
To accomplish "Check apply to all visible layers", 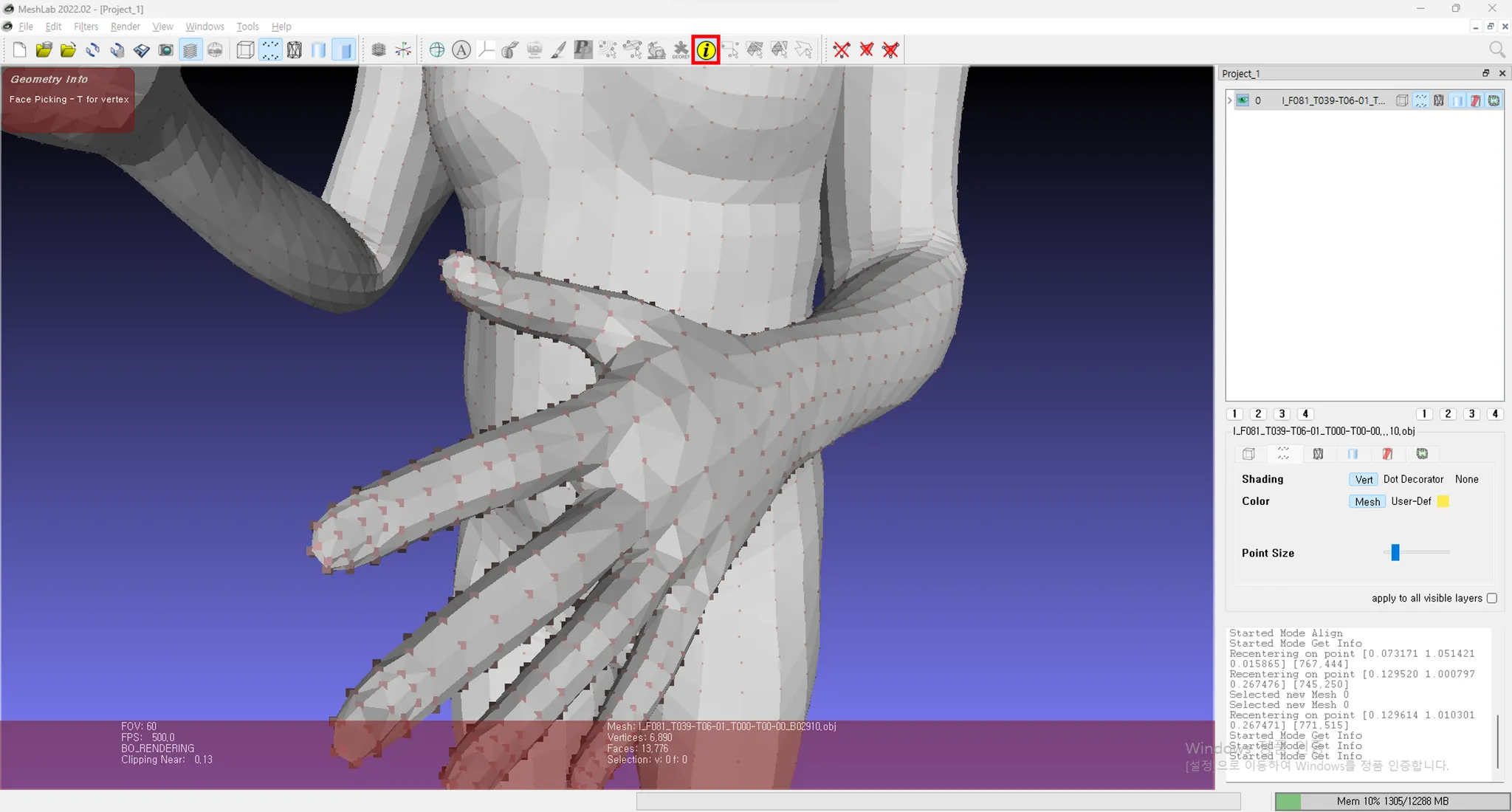I will (x=1491, y=598).
